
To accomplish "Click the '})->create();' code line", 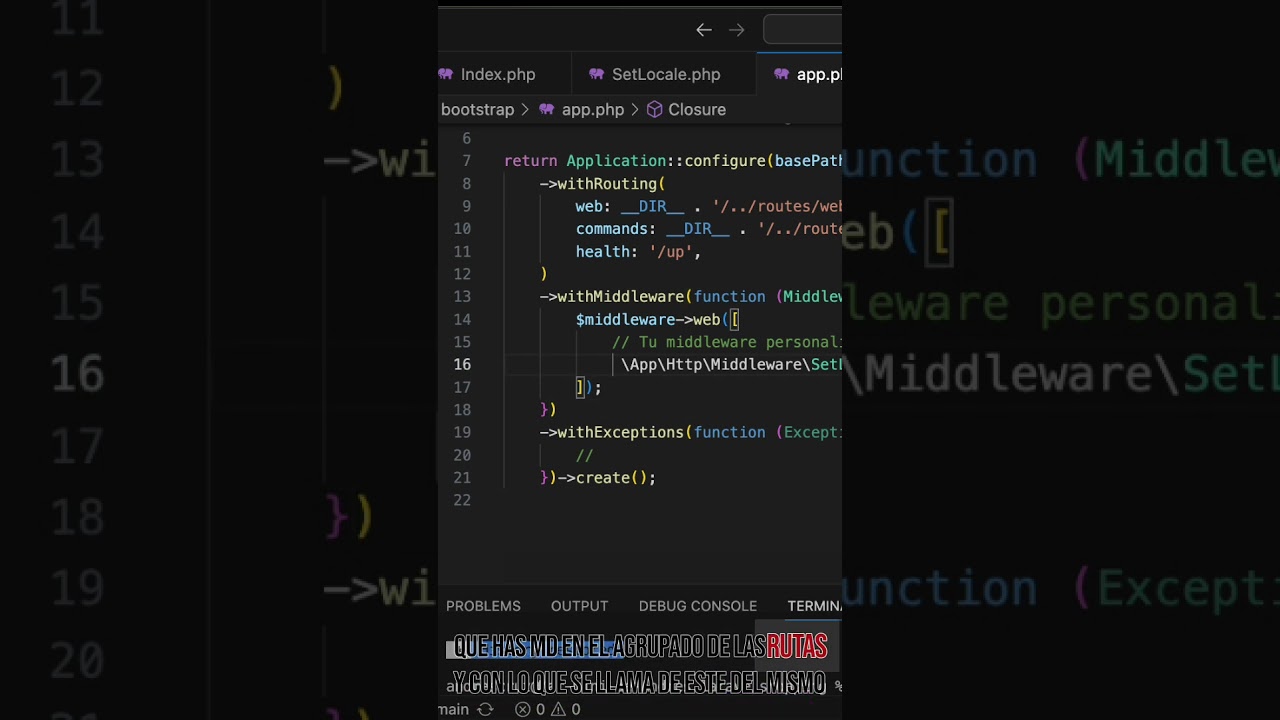I will [x=598, y=478].
